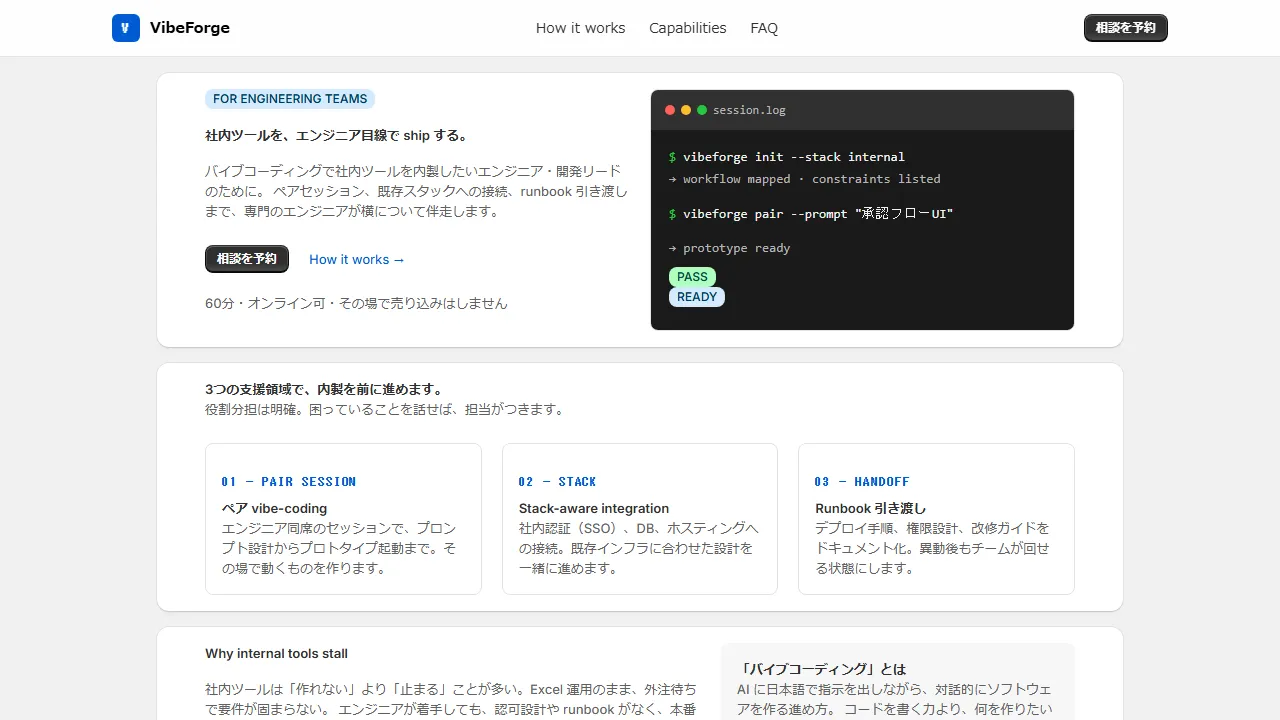Click the workflow mapped · constraints listed line
1280x720 pixels.
point(805,179)
